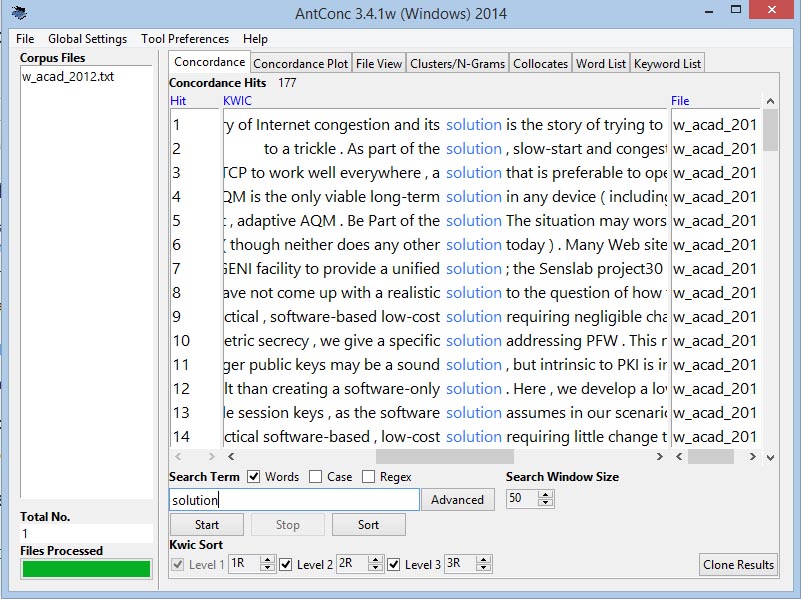
Task: Click the Clone Results button
Action: click(x=738, y=564)
